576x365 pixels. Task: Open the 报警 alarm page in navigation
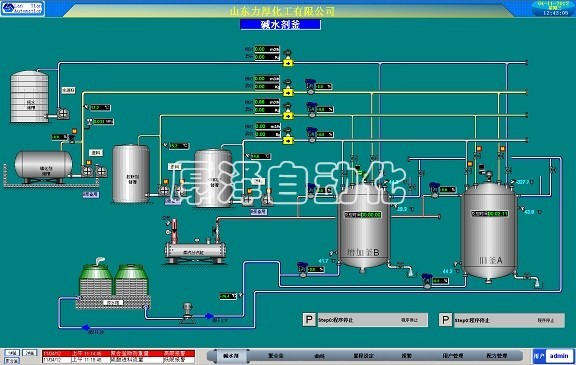(x=407, y=355)
